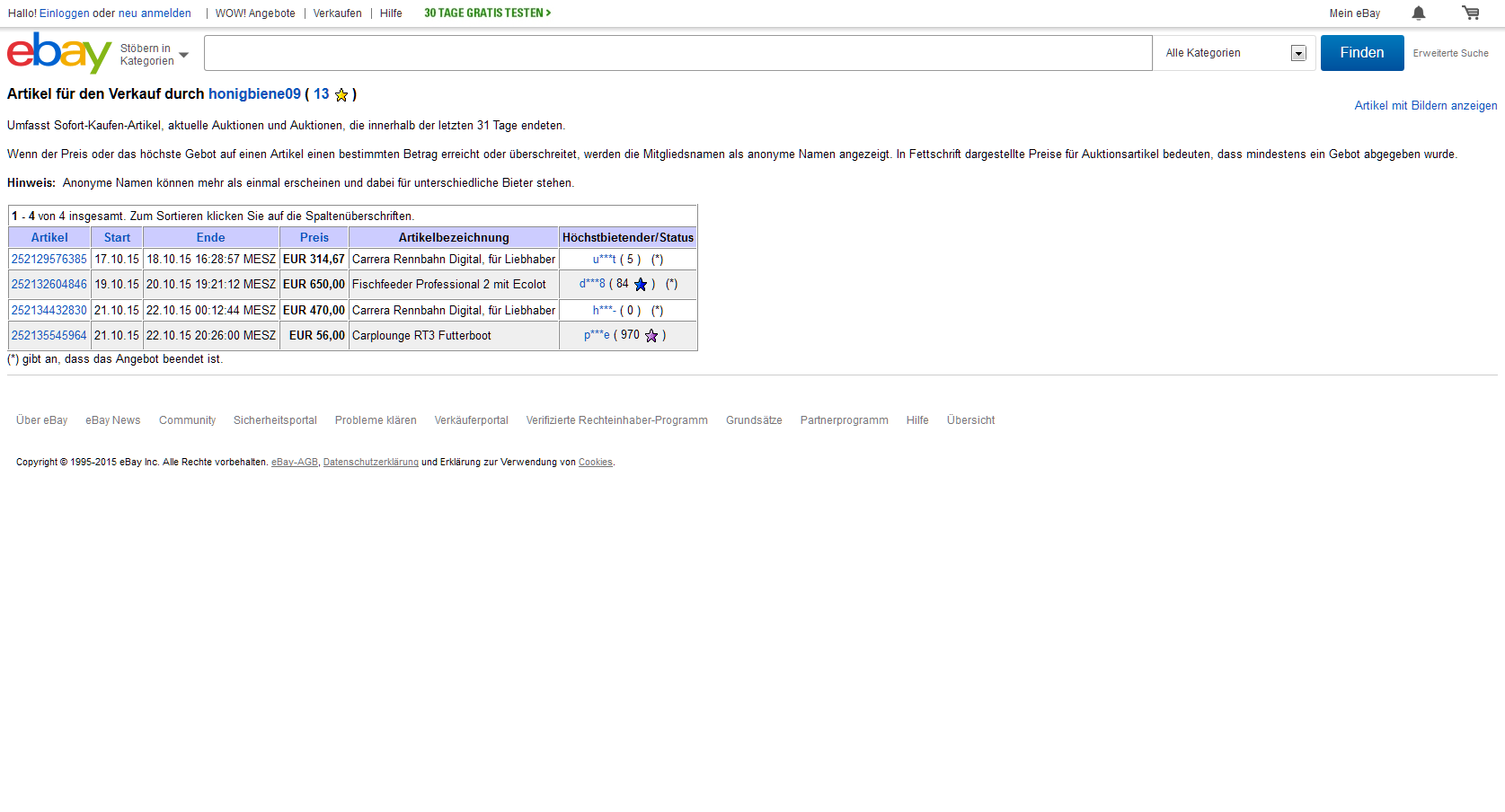1505x812 pixels.
Task: Sort table by Ende column header
Action: [210, 238]
